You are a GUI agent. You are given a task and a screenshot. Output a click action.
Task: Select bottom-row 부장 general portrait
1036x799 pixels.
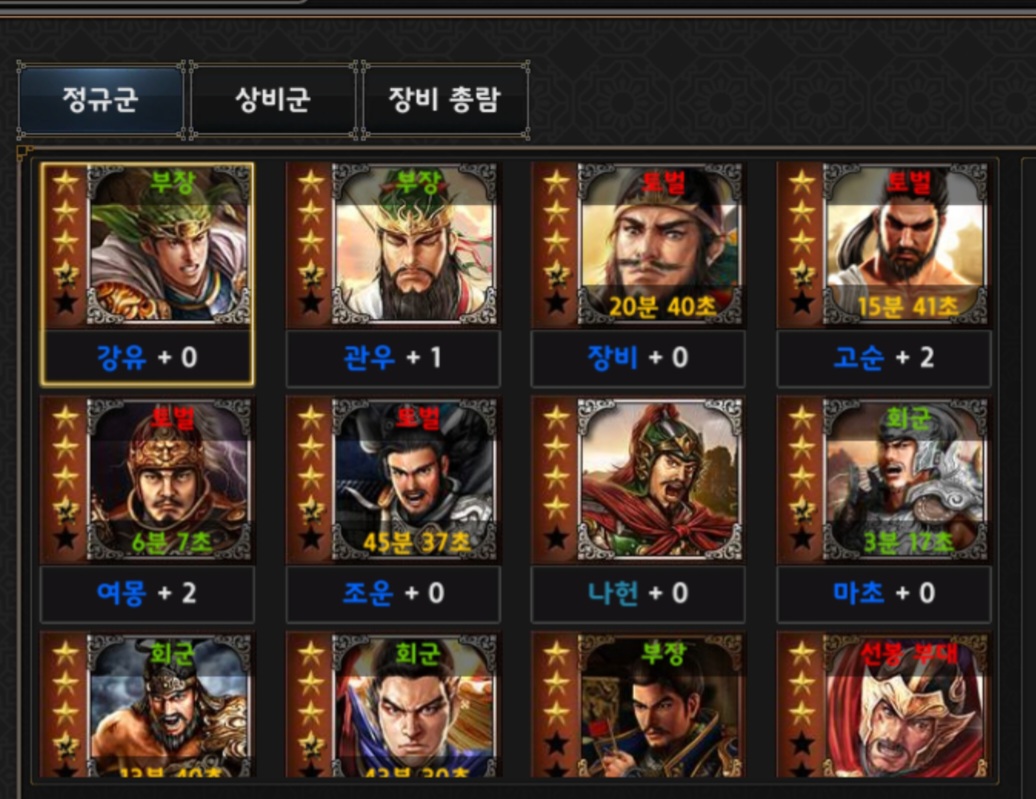(660, 706)
